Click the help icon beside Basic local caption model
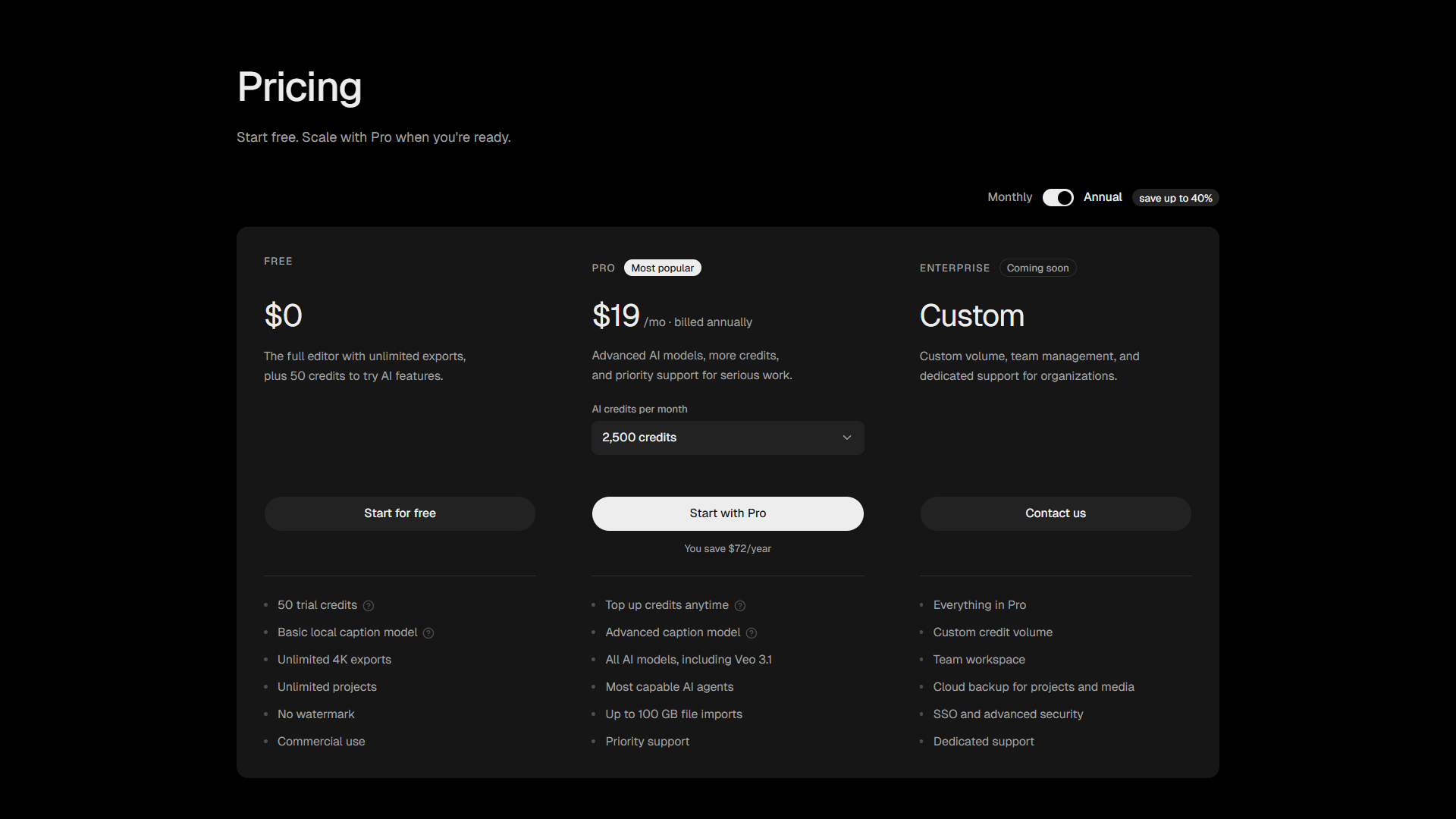Viewport: 1456px width, 819px height. (428, 633)
